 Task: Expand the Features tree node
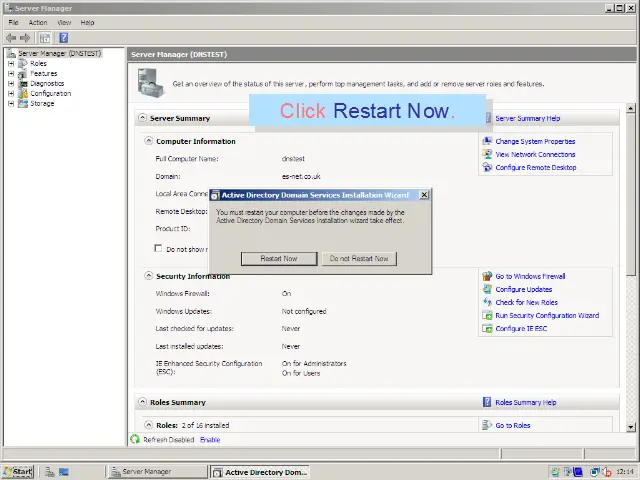[x=11, y=73]
